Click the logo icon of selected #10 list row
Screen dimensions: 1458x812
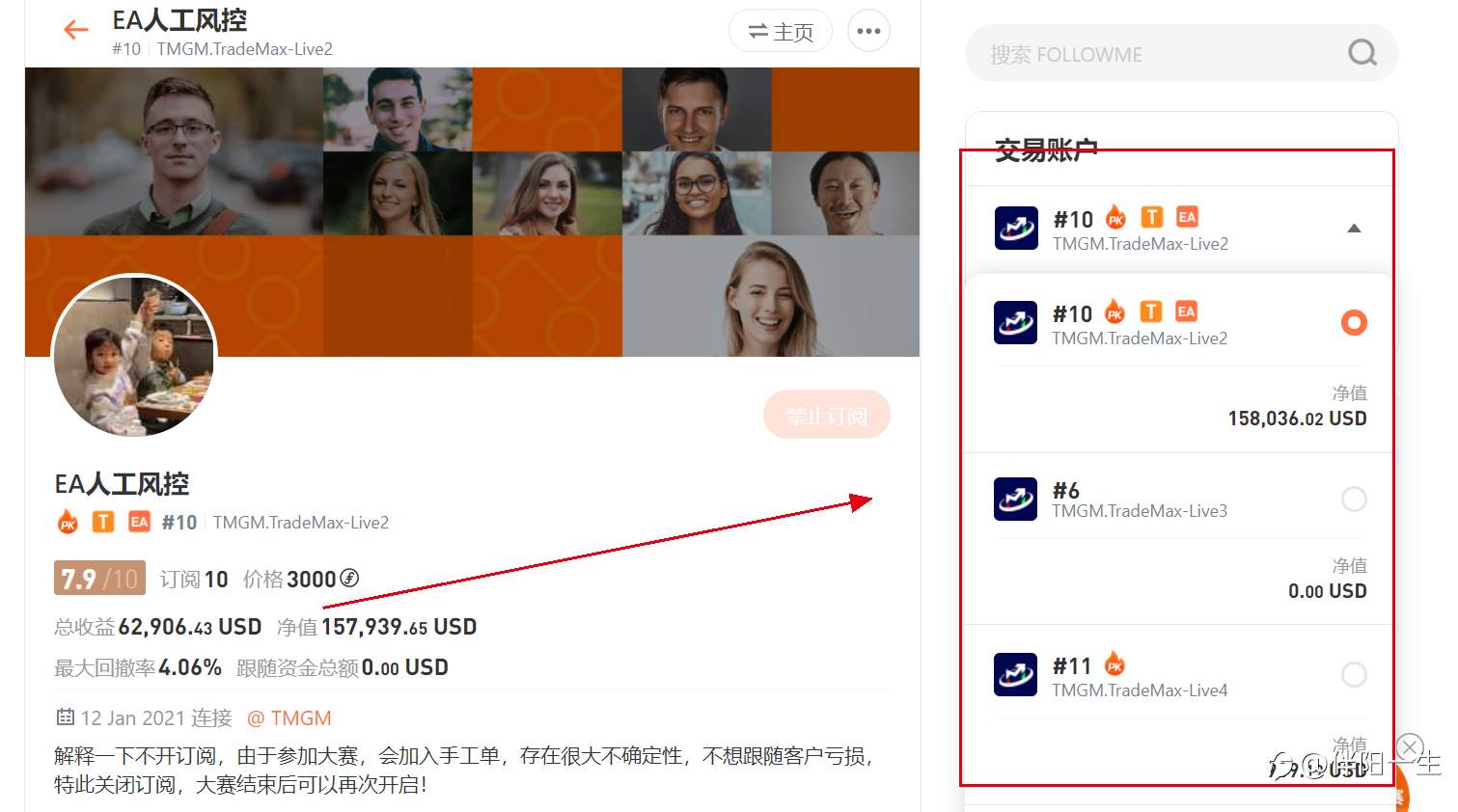pyautogui.click(x=1016, y=322)
